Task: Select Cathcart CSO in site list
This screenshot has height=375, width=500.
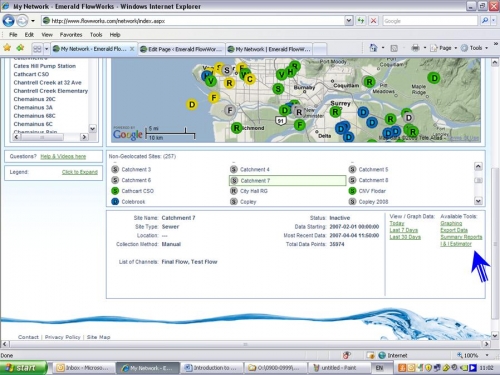Action: pyautogui.click(x=31, y=74)
